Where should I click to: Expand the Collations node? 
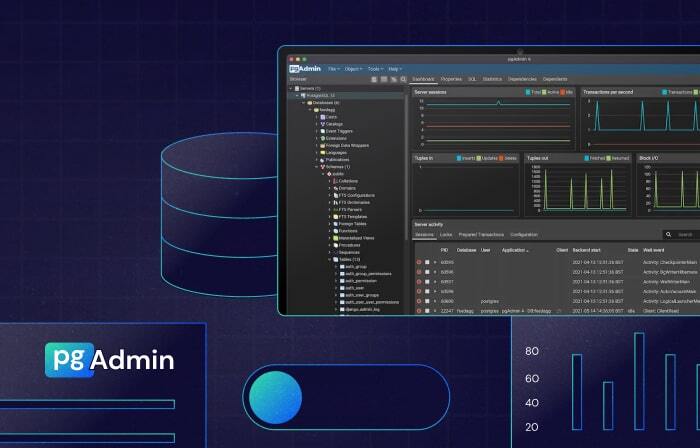(x=330, y=181)
